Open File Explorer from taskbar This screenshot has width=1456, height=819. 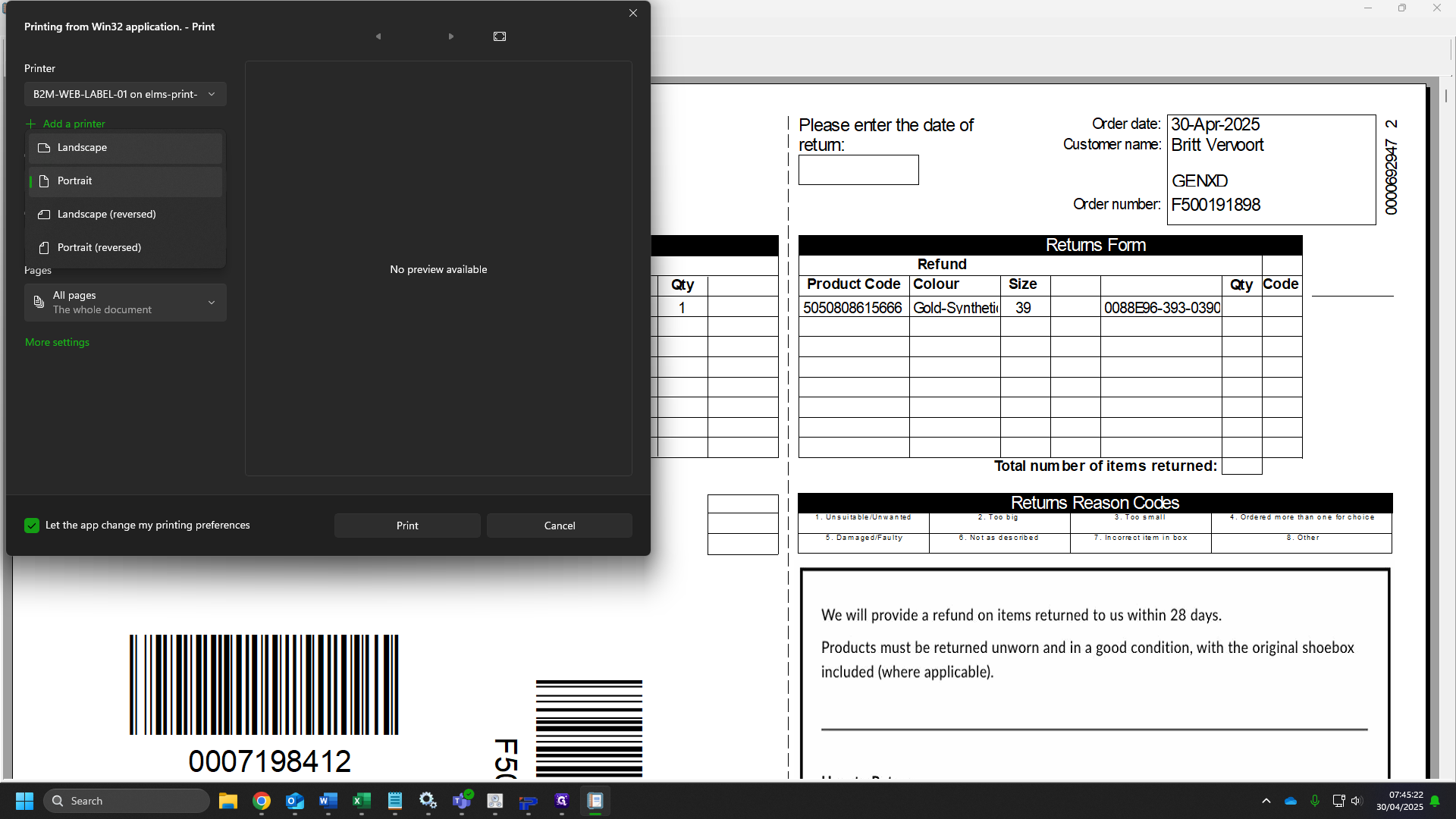pyautogui.click(x=228, y=801)
